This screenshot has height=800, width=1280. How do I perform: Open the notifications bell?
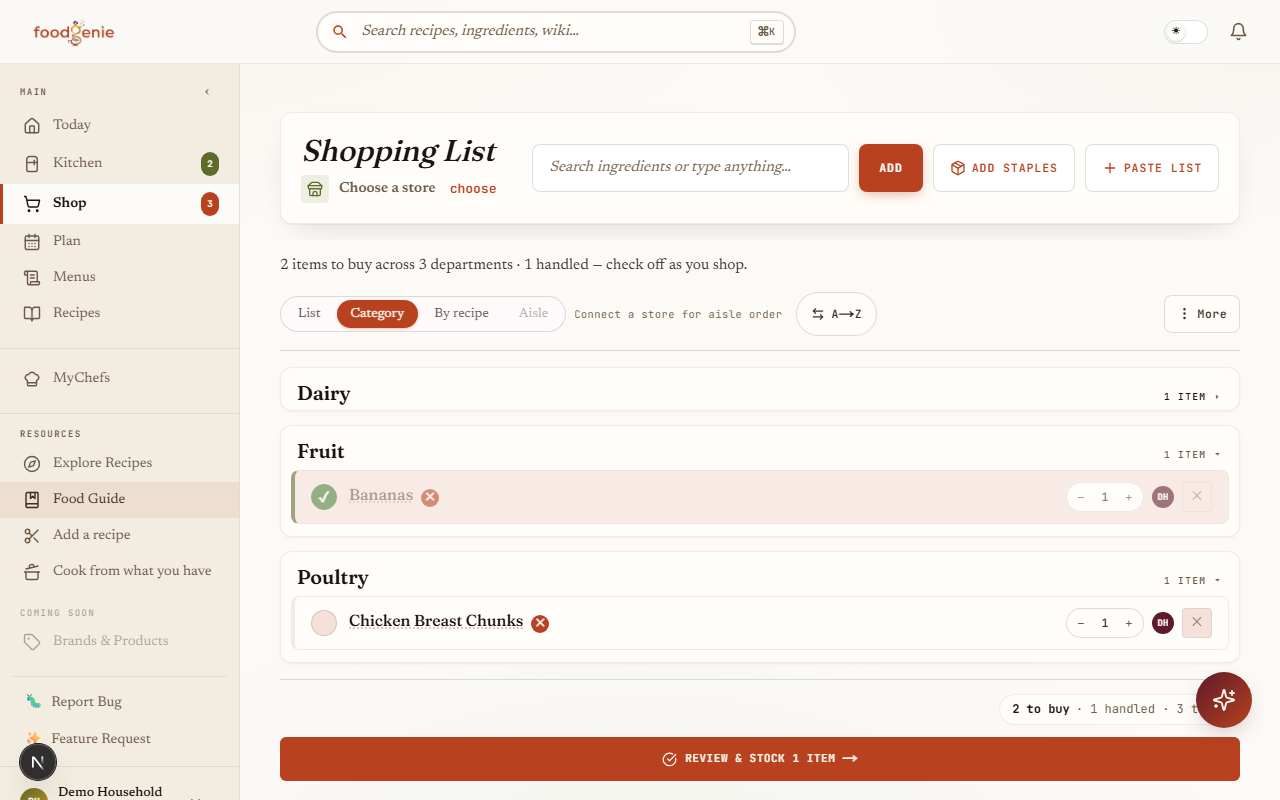[x=1238, y=32]
